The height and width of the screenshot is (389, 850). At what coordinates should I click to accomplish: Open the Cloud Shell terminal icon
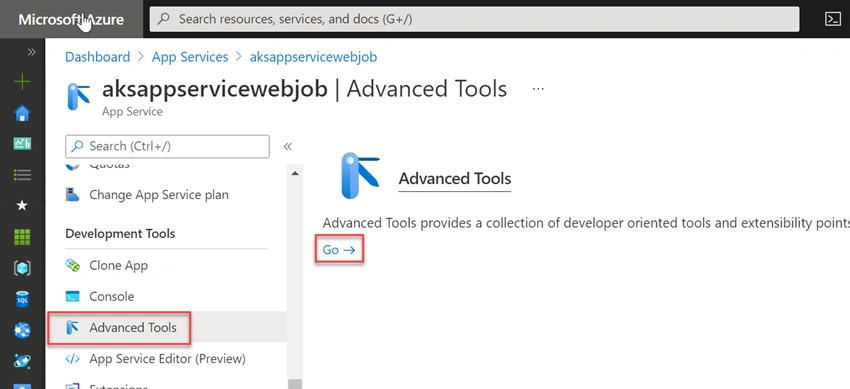[832, 19]
